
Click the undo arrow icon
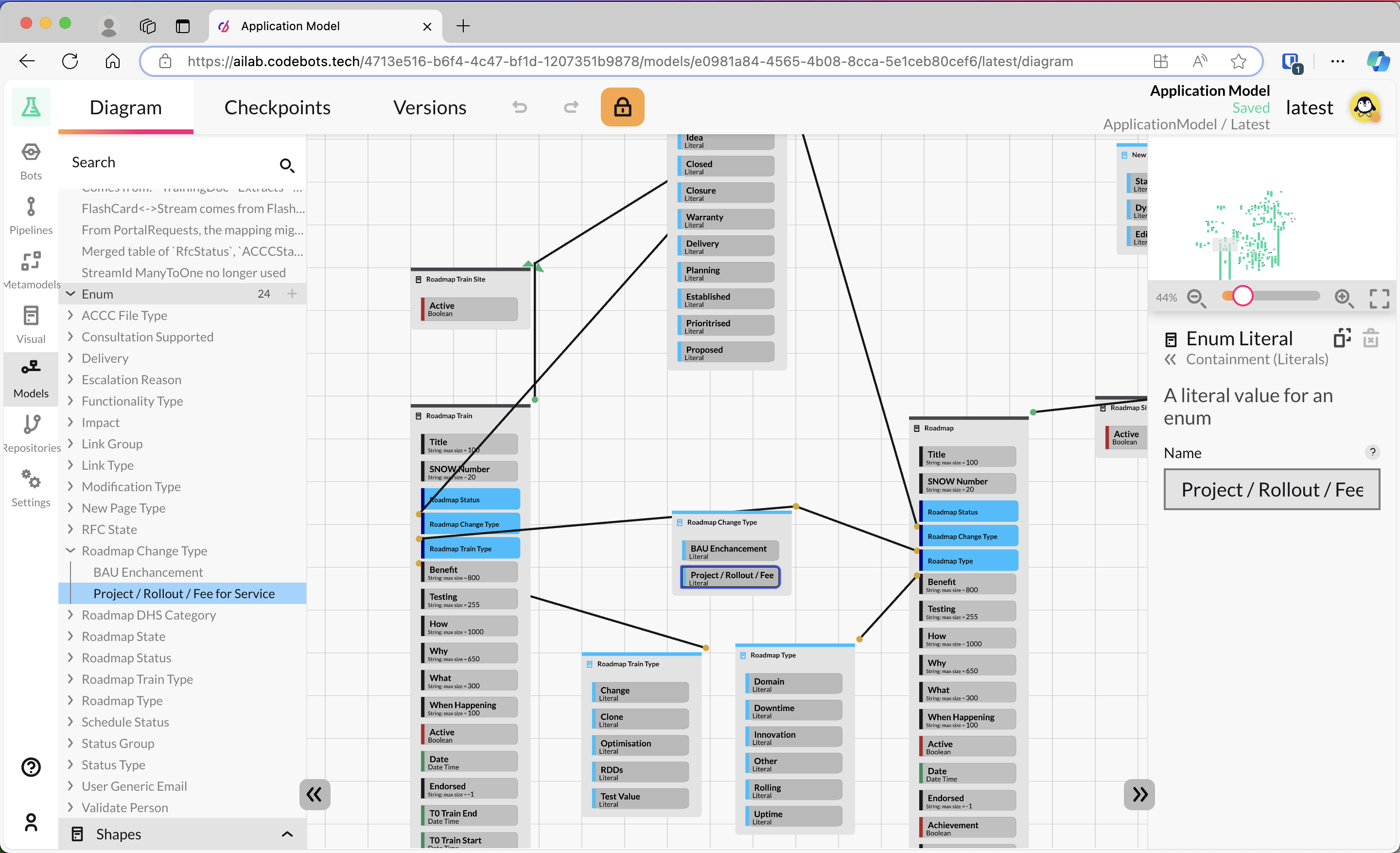coord(519,107)
